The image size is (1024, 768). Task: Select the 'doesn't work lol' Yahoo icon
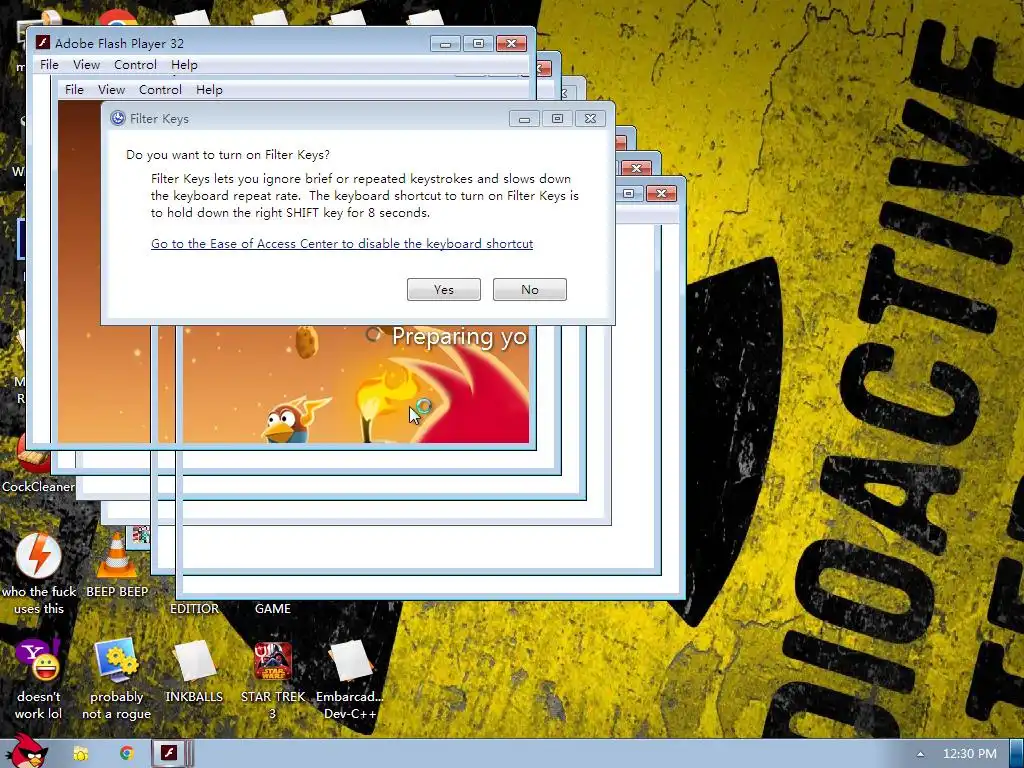[x=39, y=679]
